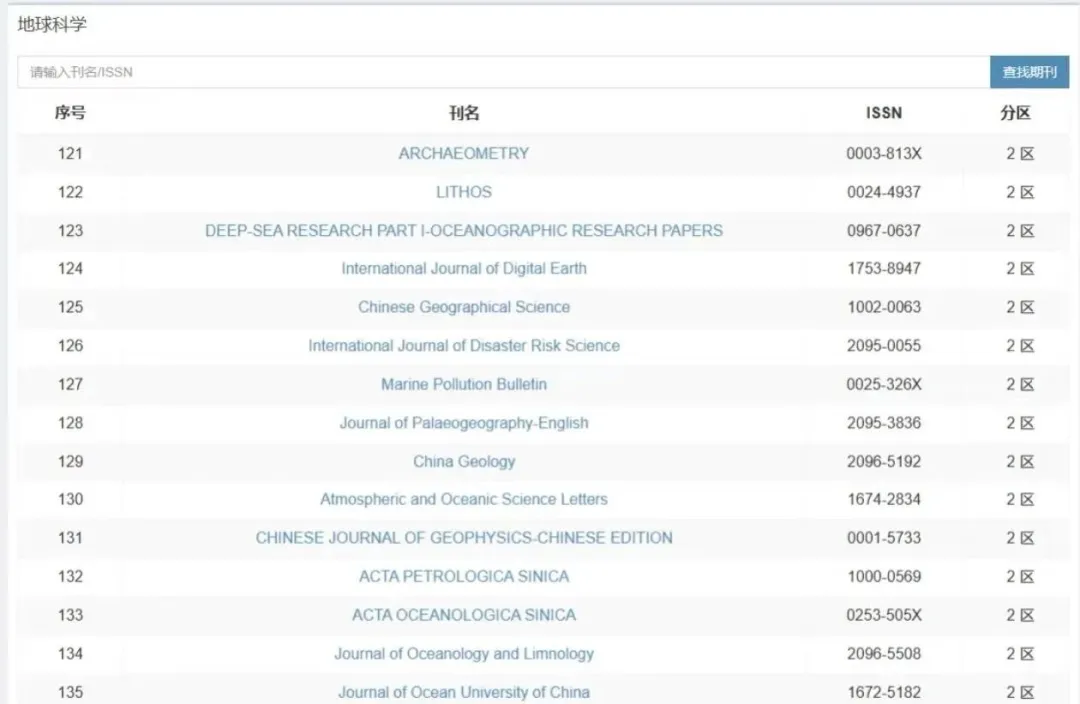This screenshot has height=704, width=1080.
Task: Select ISSN 2096-5192 cell
Action: tap(884, 462)
